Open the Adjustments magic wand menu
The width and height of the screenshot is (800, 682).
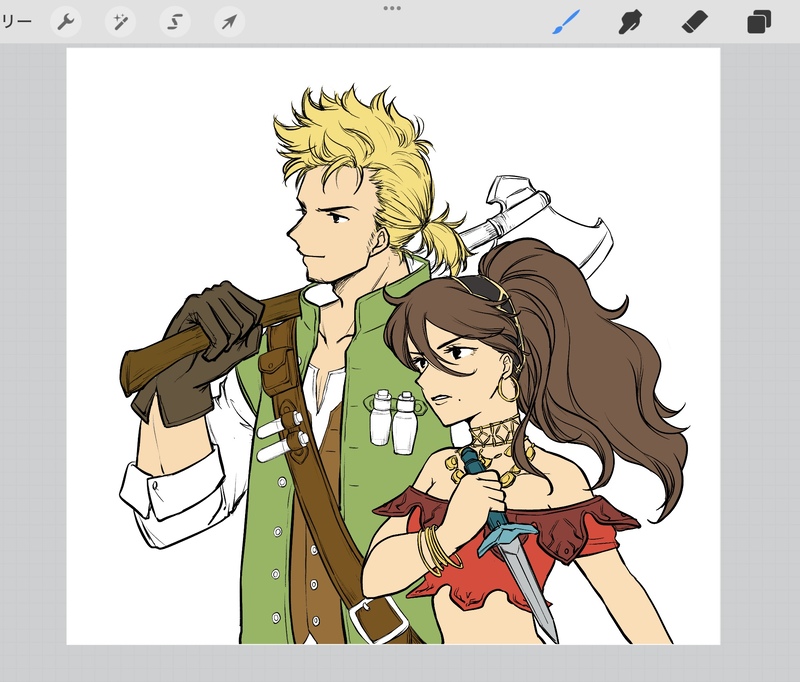tap(121, 21)
